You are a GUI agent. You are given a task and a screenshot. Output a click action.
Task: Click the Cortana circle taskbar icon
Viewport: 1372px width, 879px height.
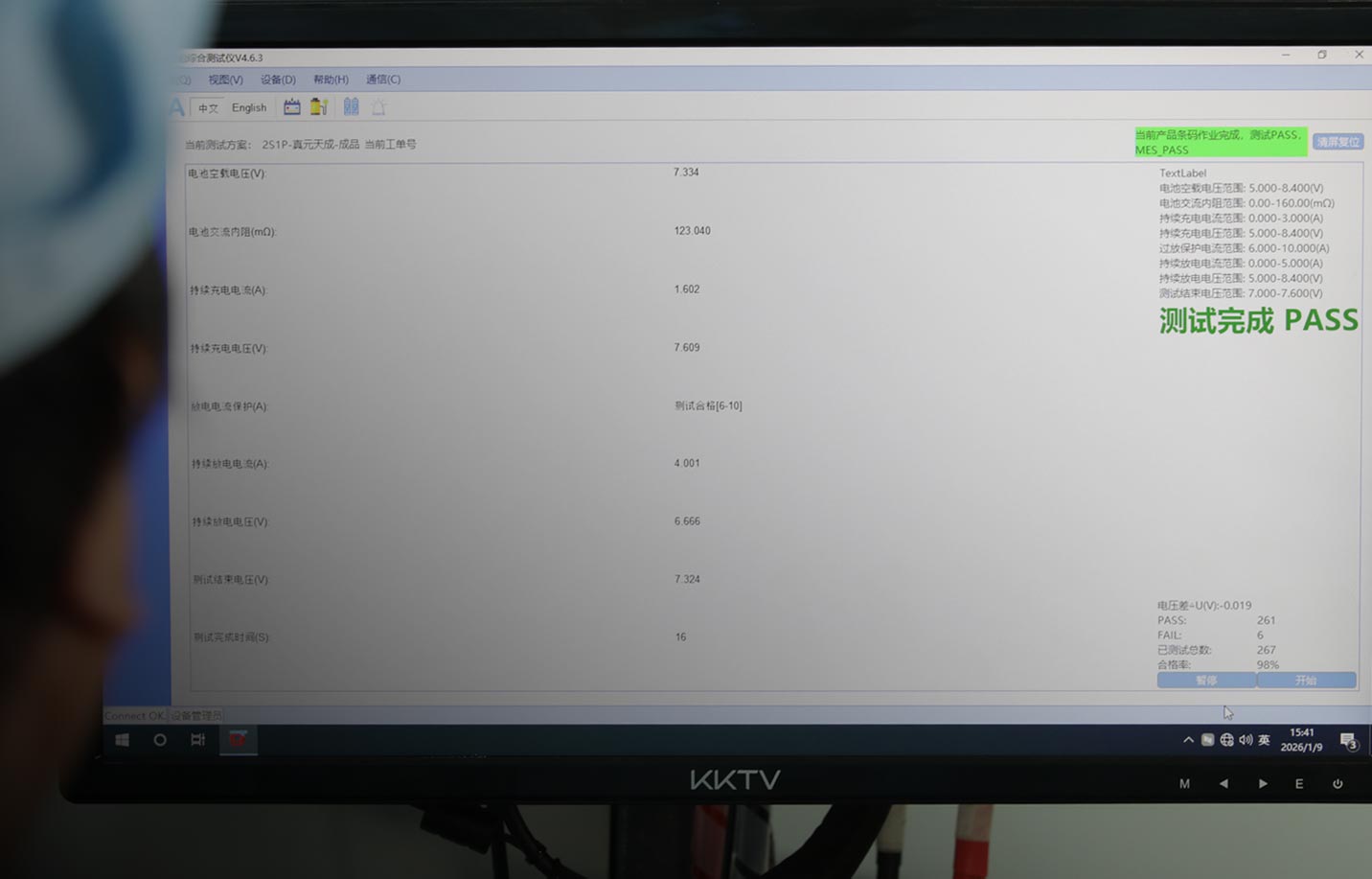[160, 740]
